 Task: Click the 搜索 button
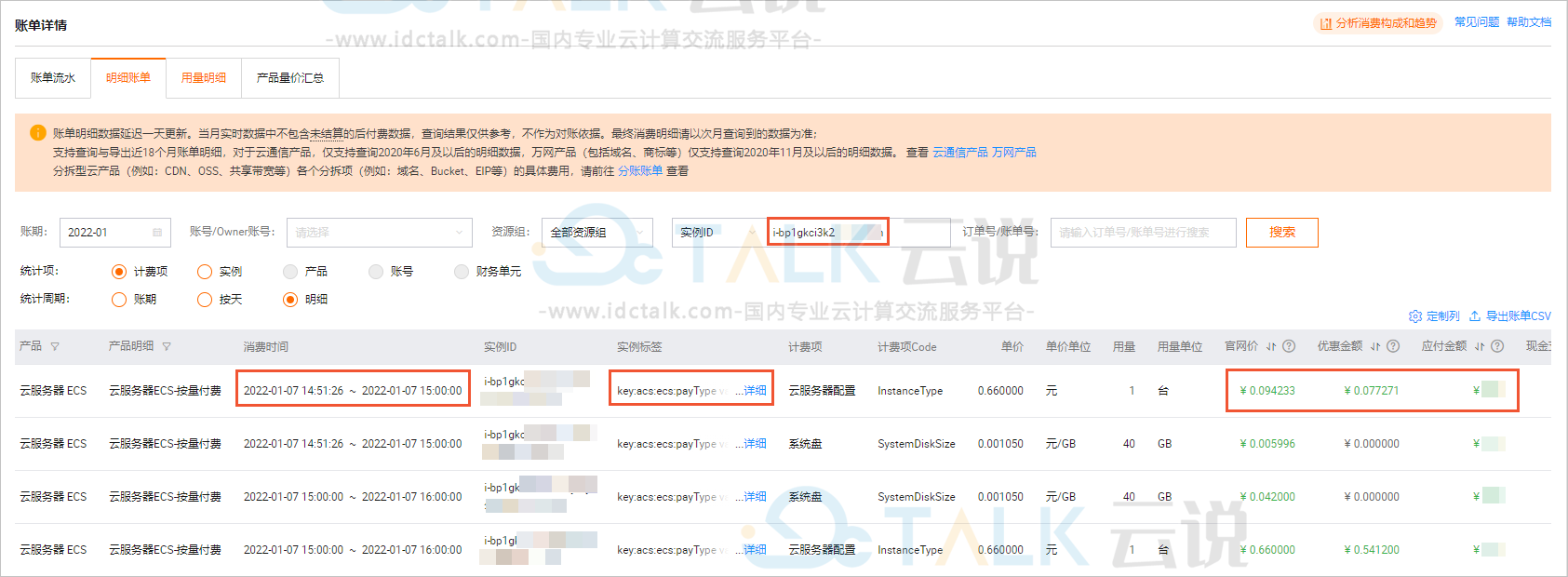click(1282, 233)
